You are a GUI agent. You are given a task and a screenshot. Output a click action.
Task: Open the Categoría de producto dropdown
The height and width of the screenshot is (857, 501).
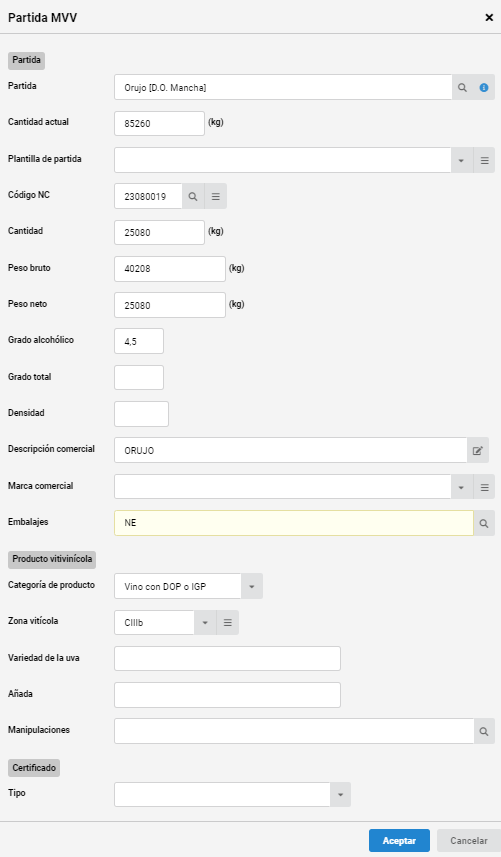click(x=252, y=586)
